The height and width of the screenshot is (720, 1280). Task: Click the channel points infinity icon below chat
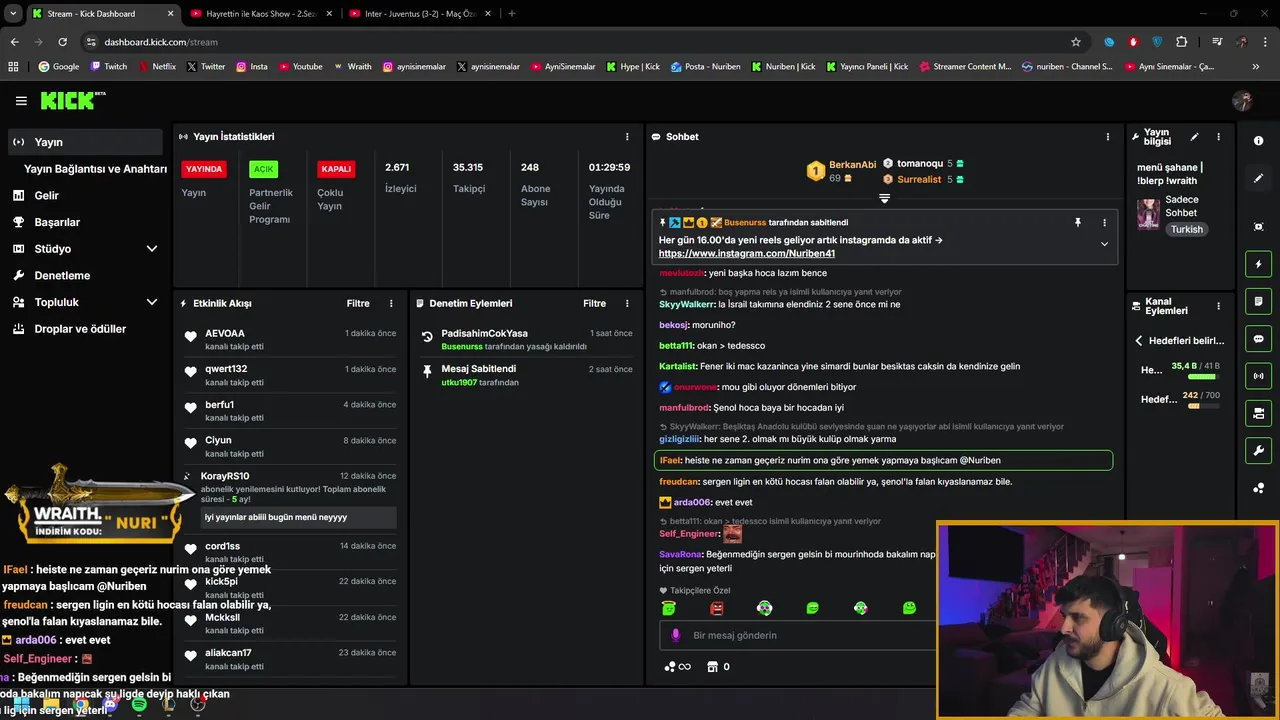[x=677, y=667]
